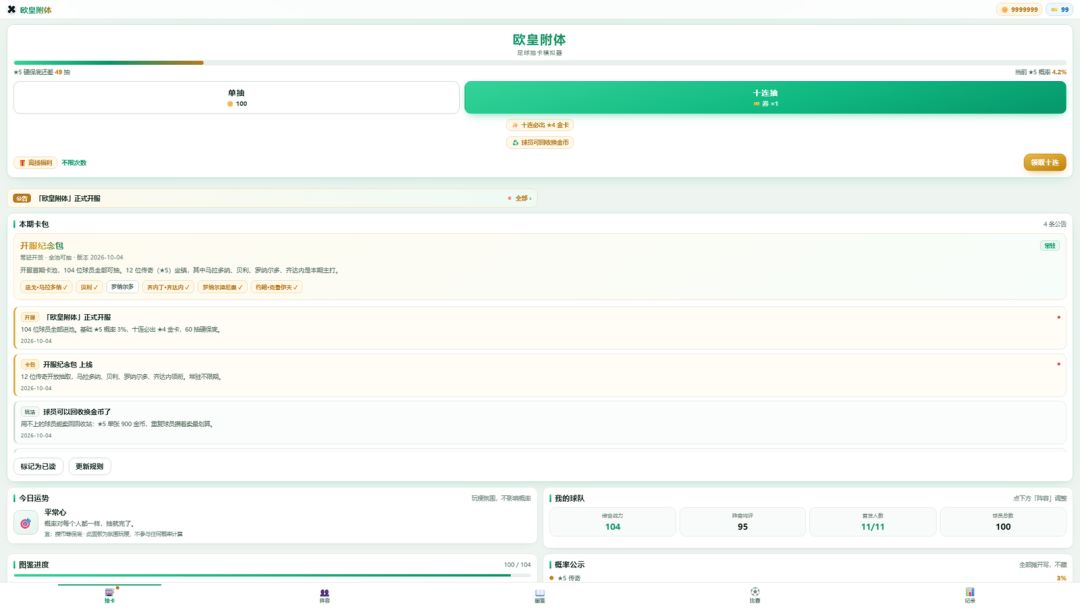Click the 4 条公告 count text

[1055, 224]
